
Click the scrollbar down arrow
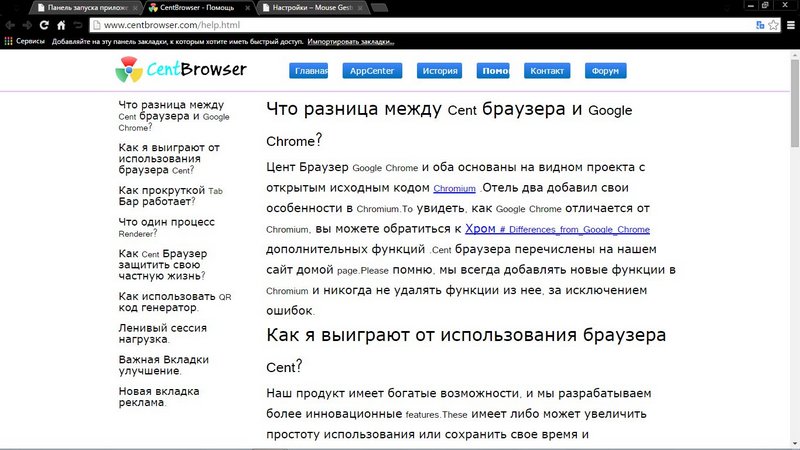[795, 444]
